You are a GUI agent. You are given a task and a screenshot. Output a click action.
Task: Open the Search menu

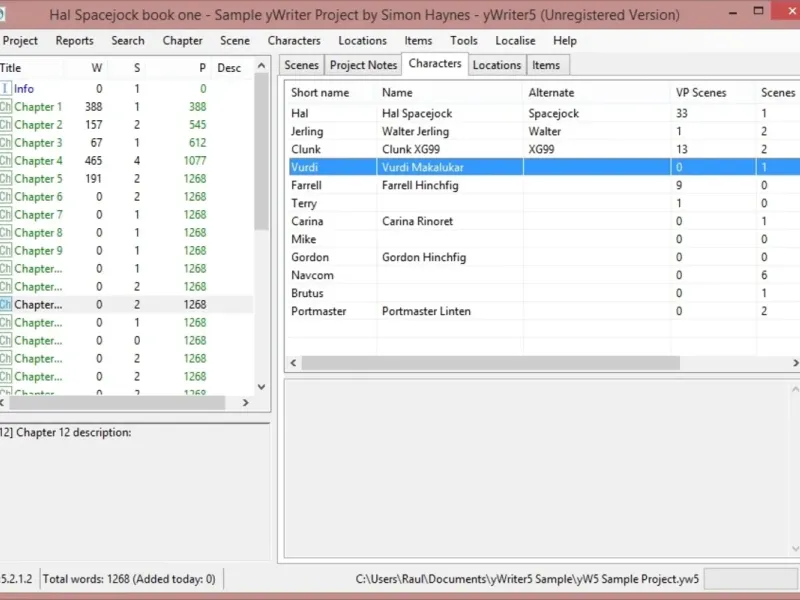point(128,41)
